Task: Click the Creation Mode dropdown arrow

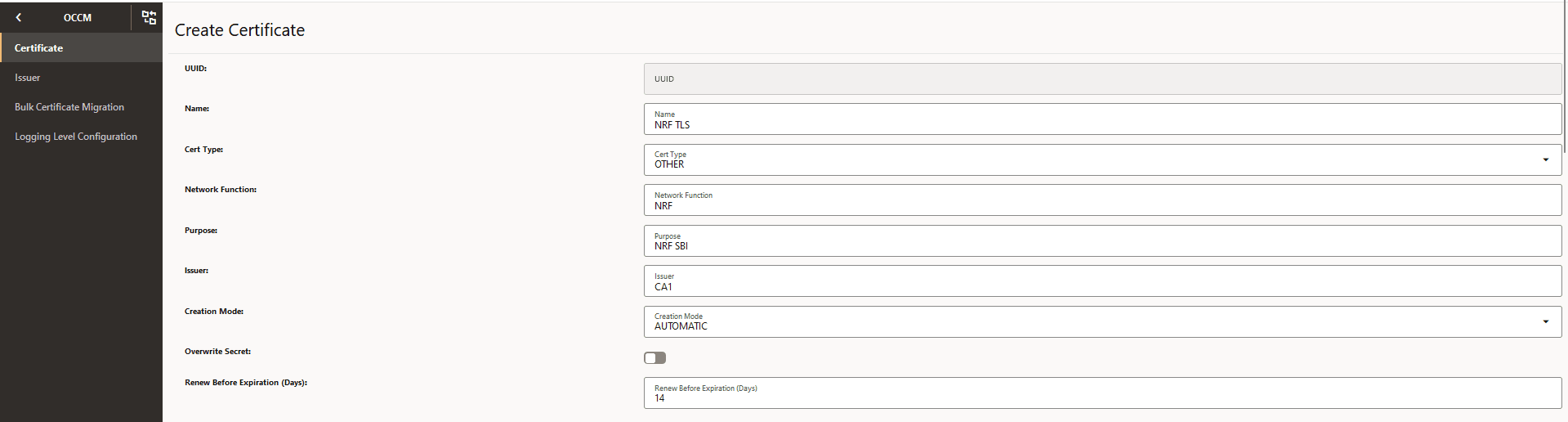Action: pos(1545,321)
